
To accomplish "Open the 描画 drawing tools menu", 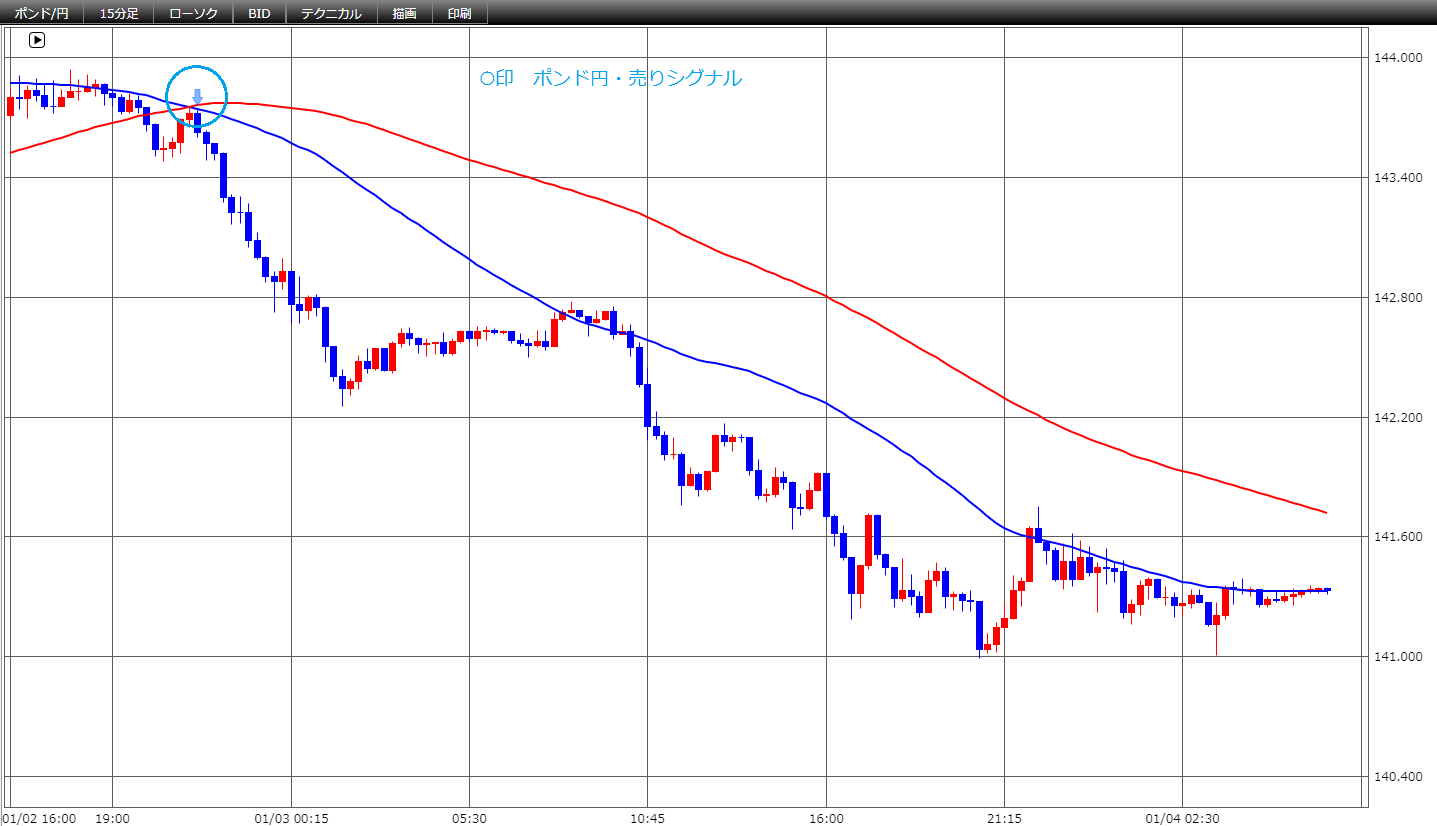I will [405, 13].
